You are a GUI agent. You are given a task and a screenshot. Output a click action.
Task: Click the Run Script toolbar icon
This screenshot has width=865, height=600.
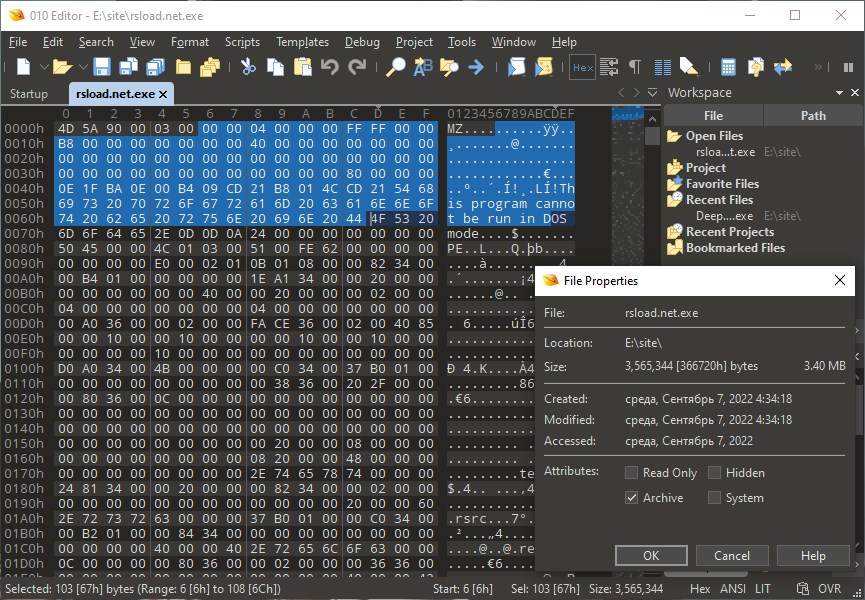pyautogui.click(x=516, y=67)
